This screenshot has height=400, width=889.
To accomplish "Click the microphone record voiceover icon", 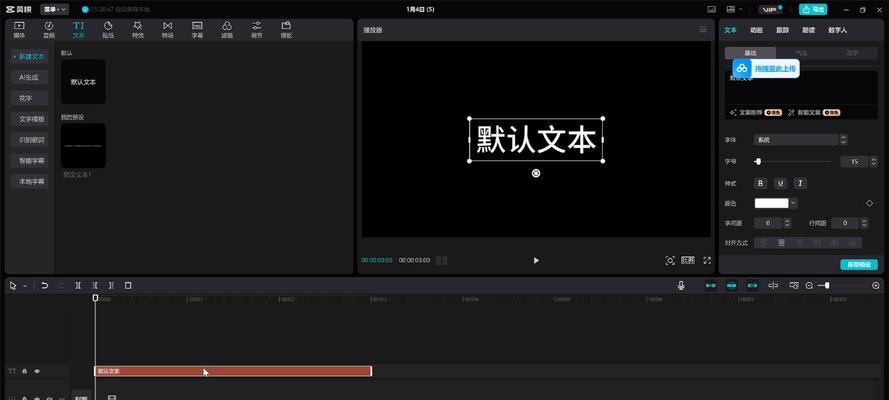I will (681, 286).
